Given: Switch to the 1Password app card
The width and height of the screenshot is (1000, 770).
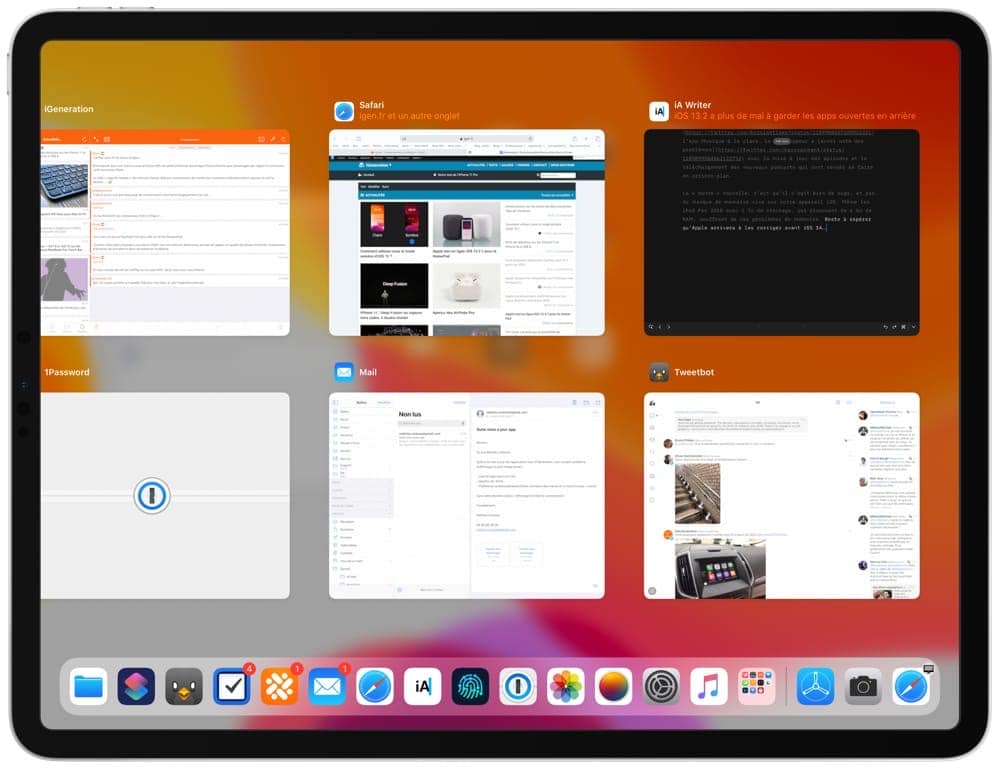Looking at the screenshot, I should click(165, 495).
